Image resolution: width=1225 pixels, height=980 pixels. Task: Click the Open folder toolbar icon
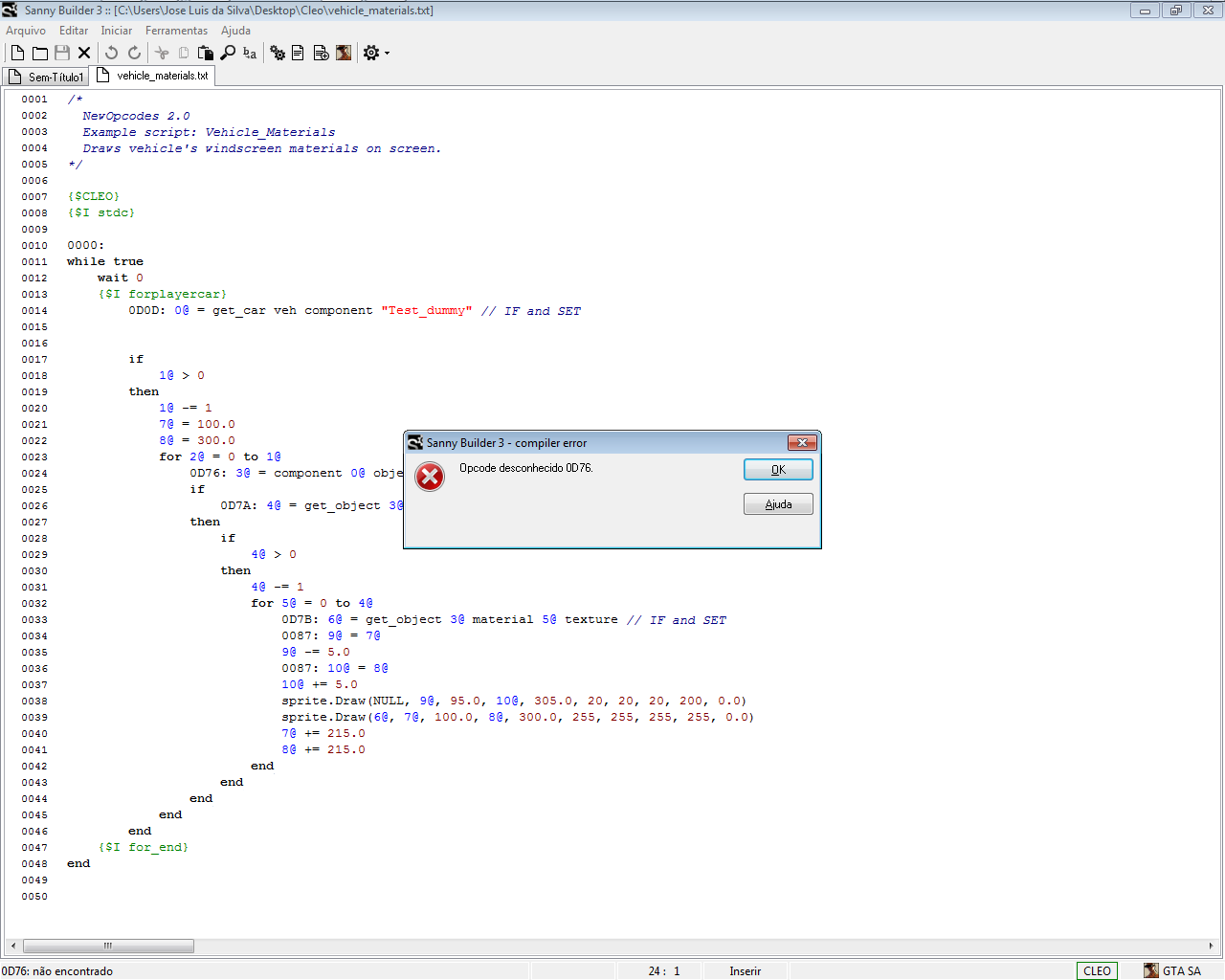39,53
